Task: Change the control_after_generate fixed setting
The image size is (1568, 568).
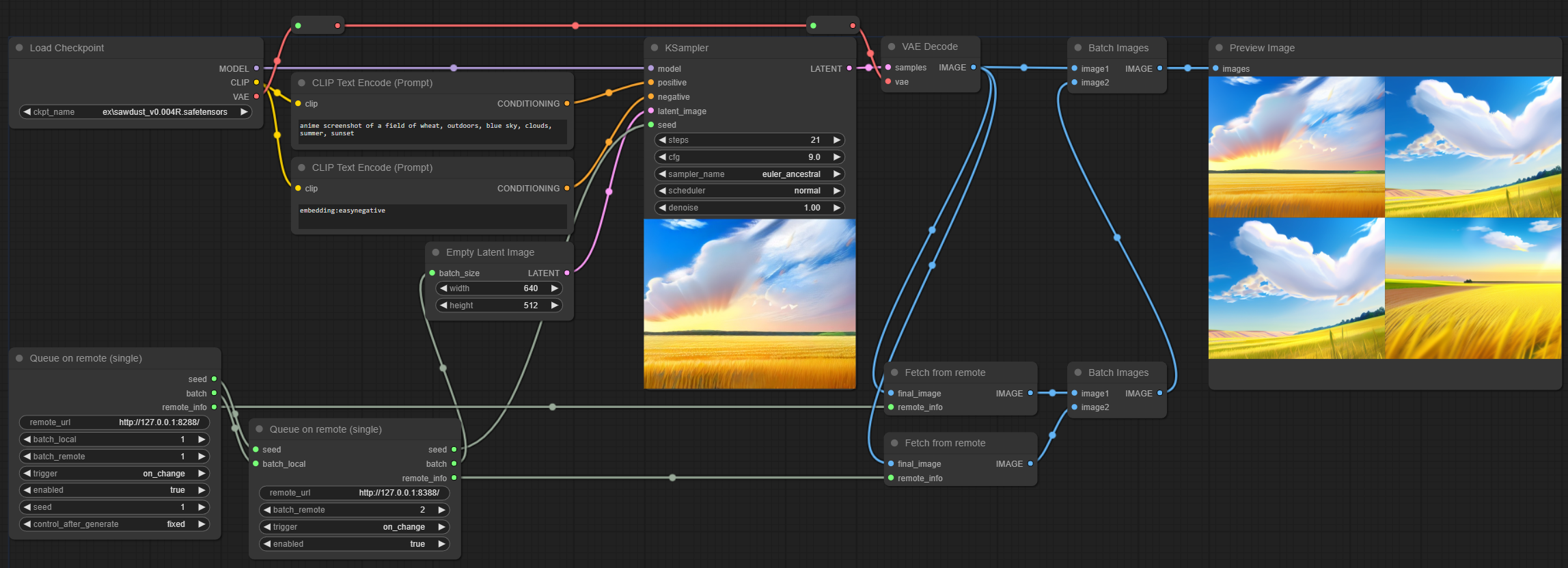Action: click(x=114, y=524)
